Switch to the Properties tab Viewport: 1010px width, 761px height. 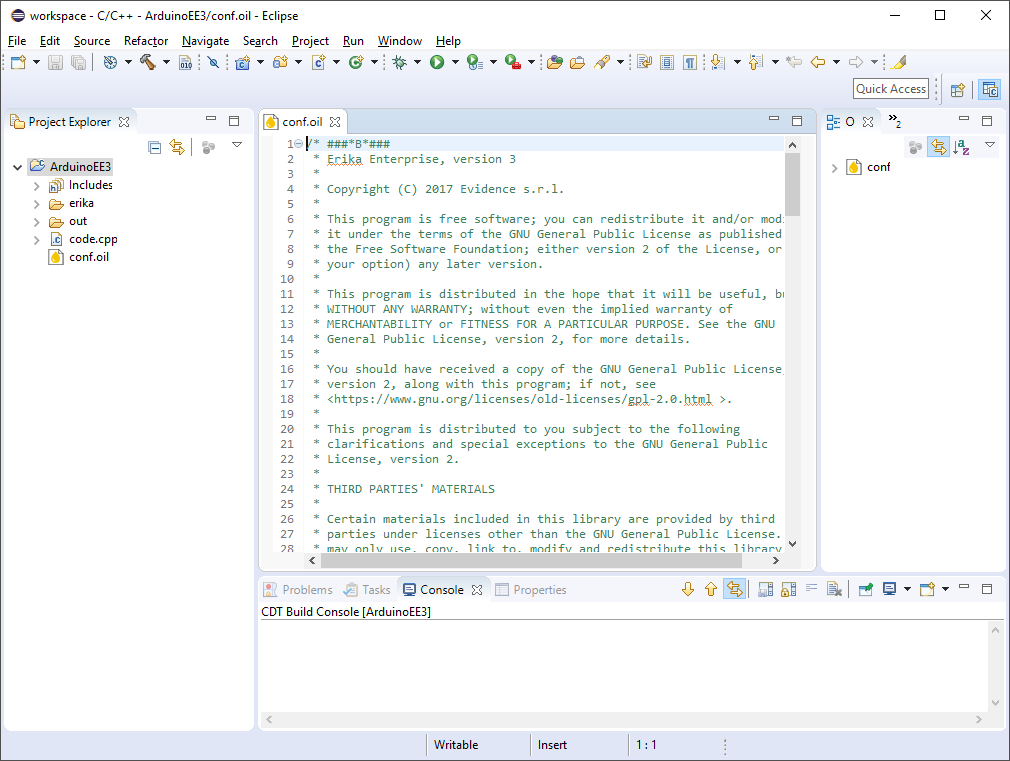click(531, 590)
